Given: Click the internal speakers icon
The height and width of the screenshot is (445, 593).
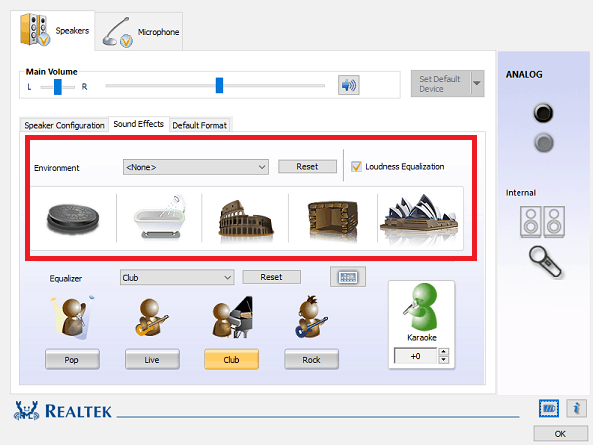Looking at the screenshot, I should [x=542, y=222].
